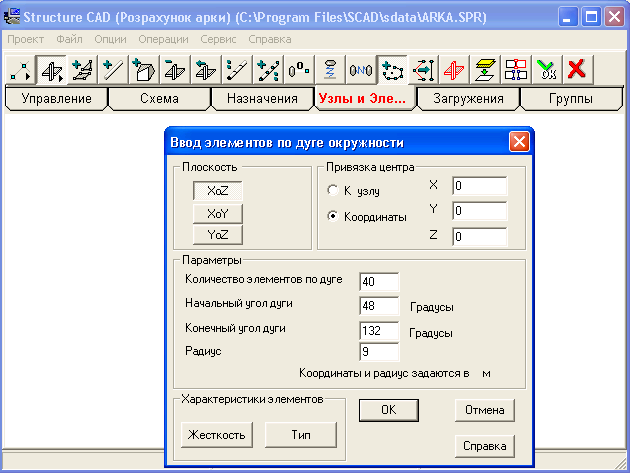Toggle the XoZ plane button

tap(218, 190)
